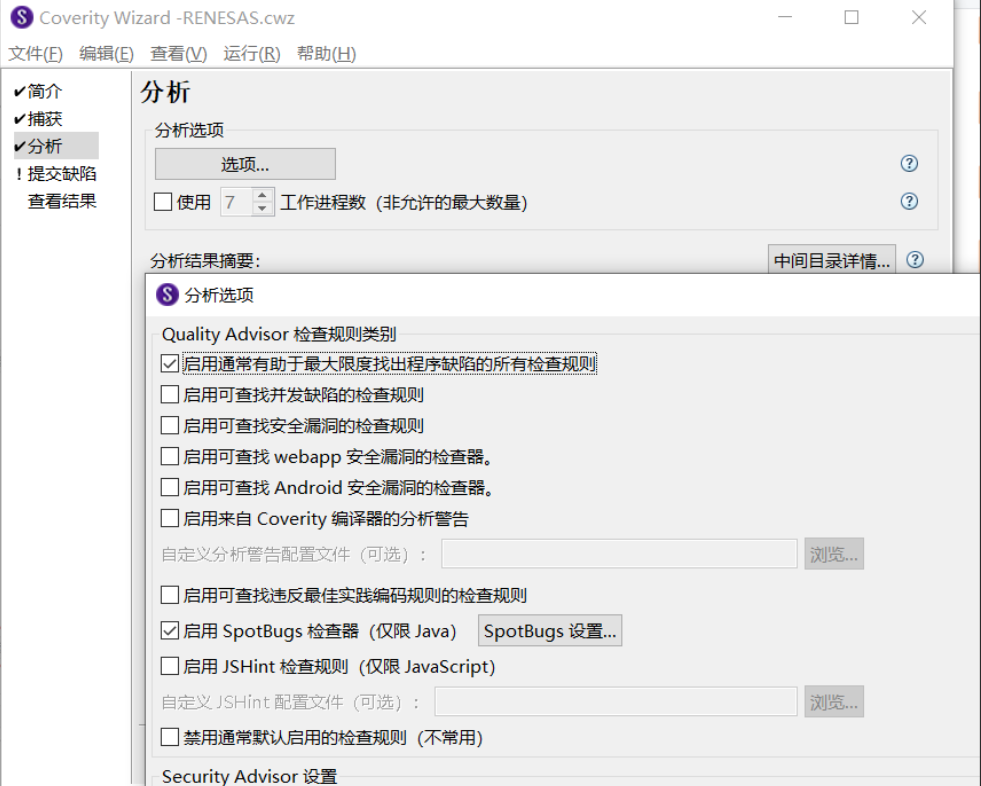Decrease the worker count spinner down arrow
This screenshot has width=981, height=786.
pos(262,208)
